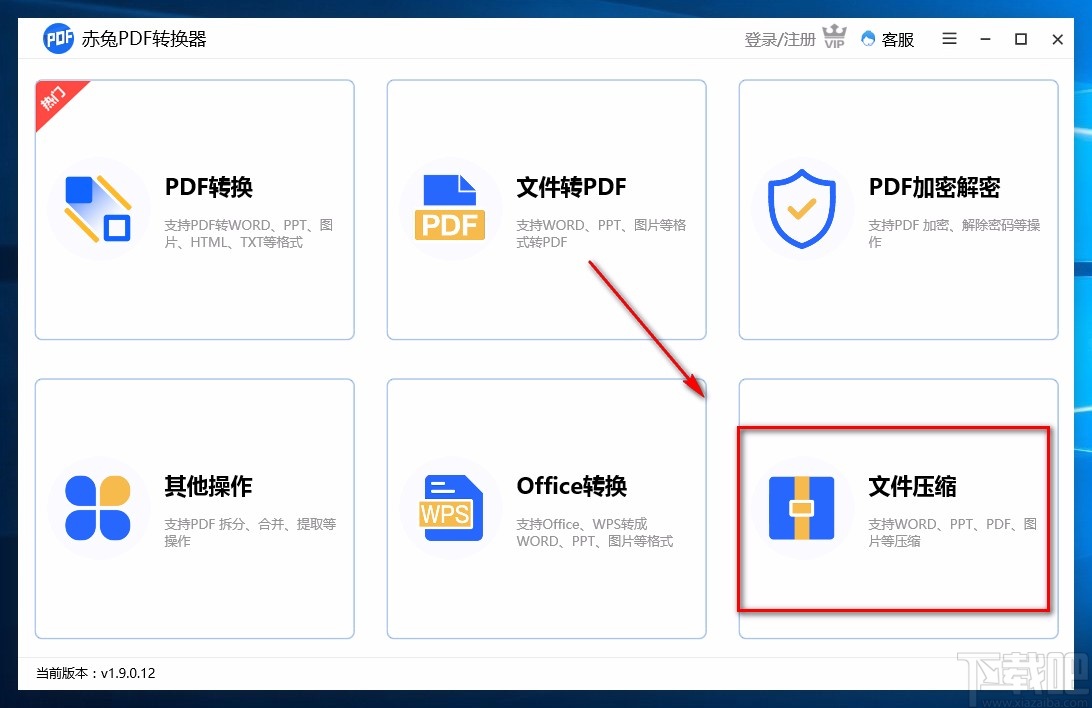Screen dimensions: 1092x708
Task: Open the hamburger menu in title bar
Action: pyautogui.click(x=948, y=39)
